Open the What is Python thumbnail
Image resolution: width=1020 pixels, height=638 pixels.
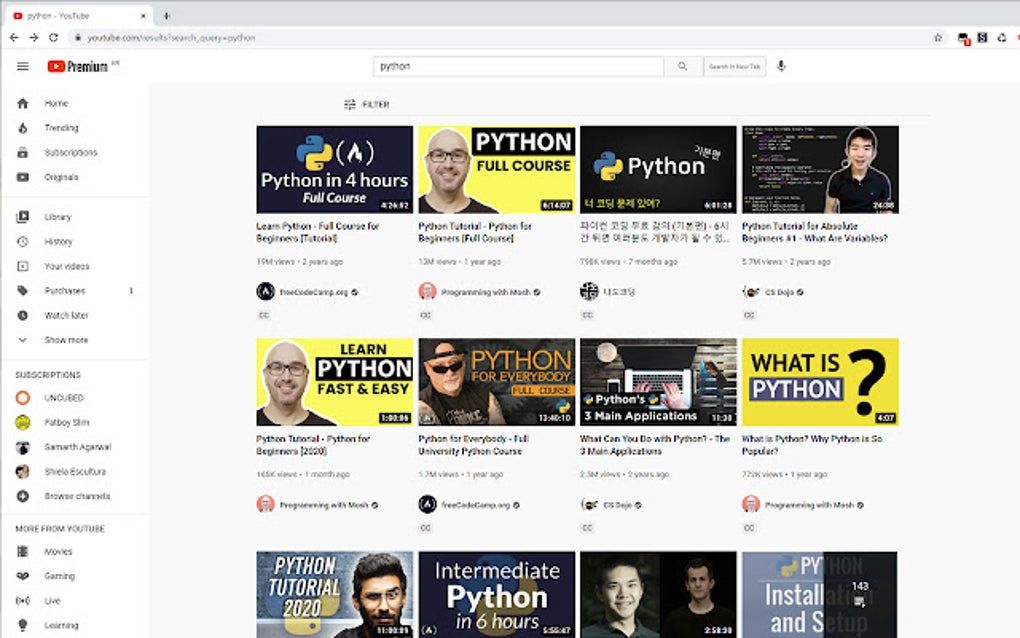coord(820,381)
